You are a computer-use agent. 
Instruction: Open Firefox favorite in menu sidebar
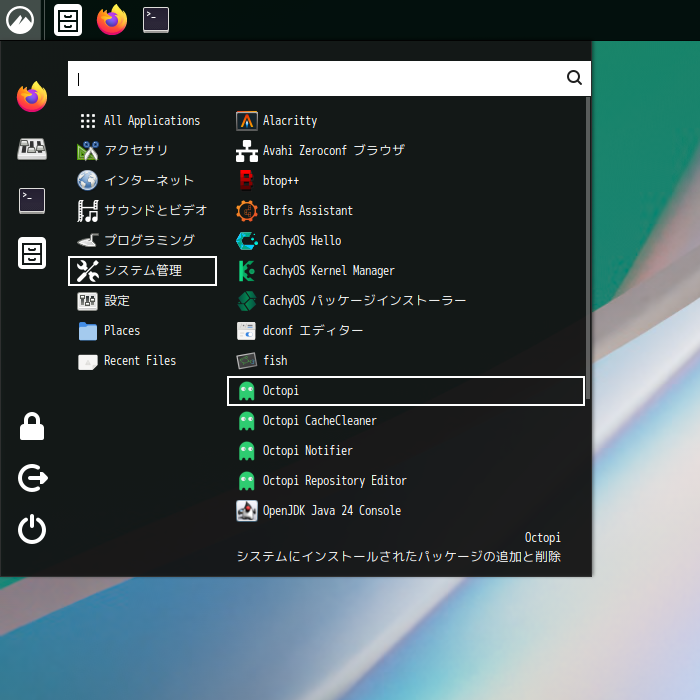click(x=32, y=97)
